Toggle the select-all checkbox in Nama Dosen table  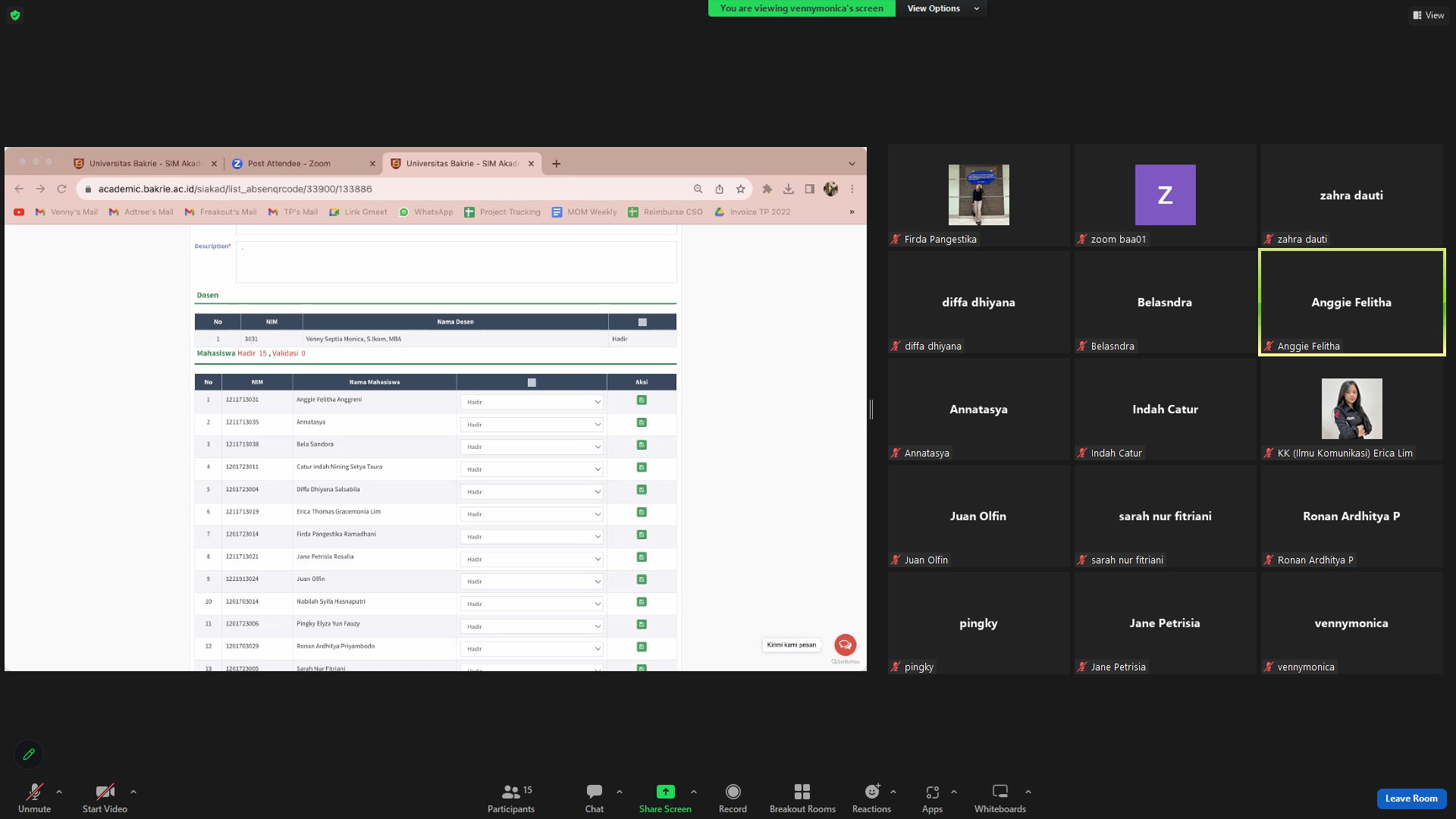click(642, 322)
